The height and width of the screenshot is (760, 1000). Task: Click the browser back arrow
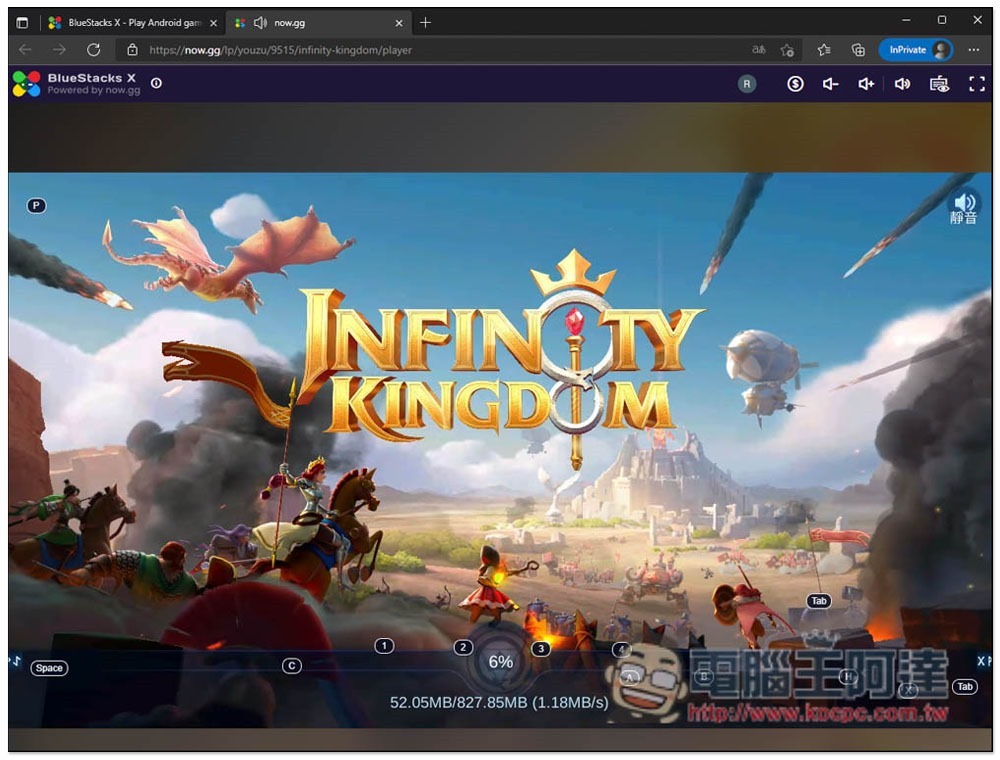(25, 50)
